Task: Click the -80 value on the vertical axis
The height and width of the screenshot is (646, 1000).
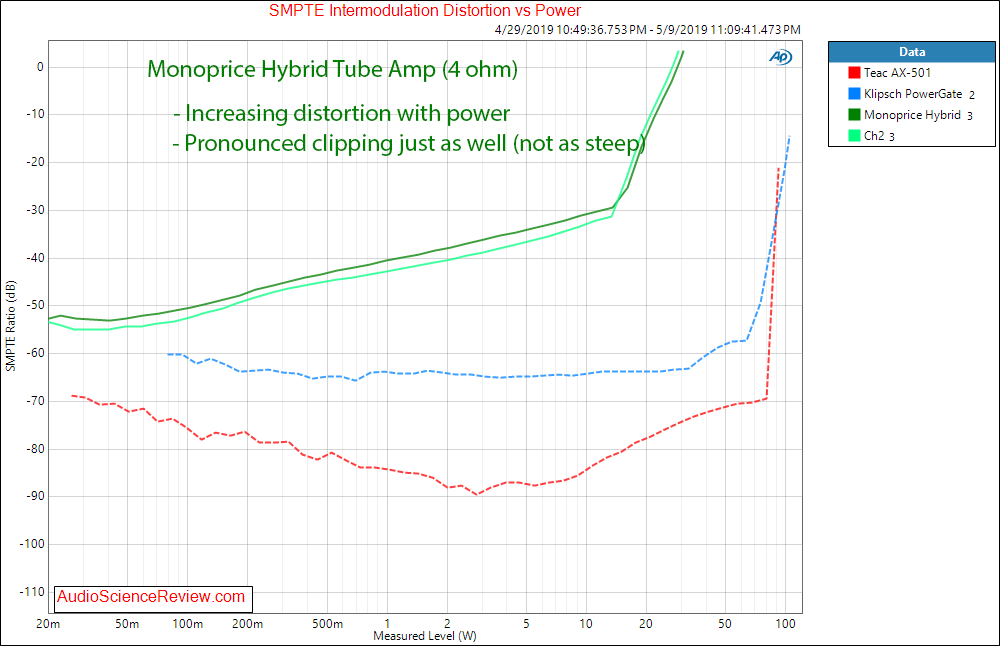Action: 35,448
